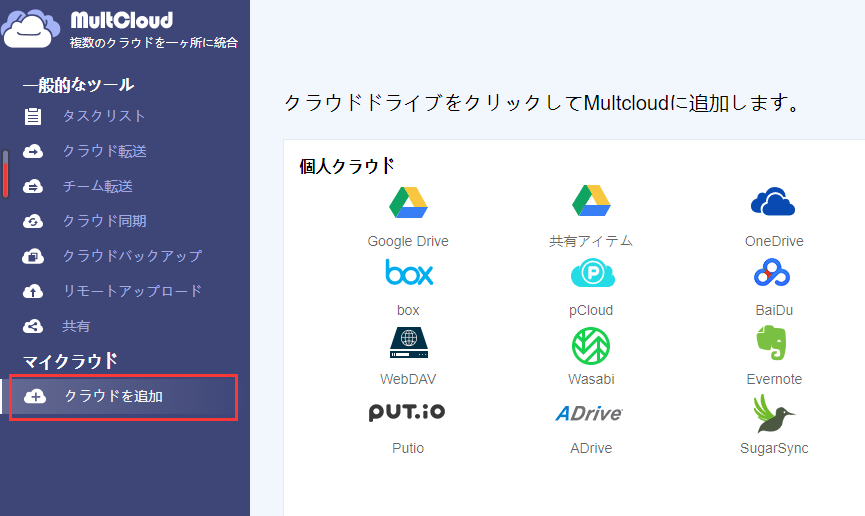The width and height of the screenshot is (865, 516).
Task: Click the Wasabi label
Action: click(x=591, y=379)
